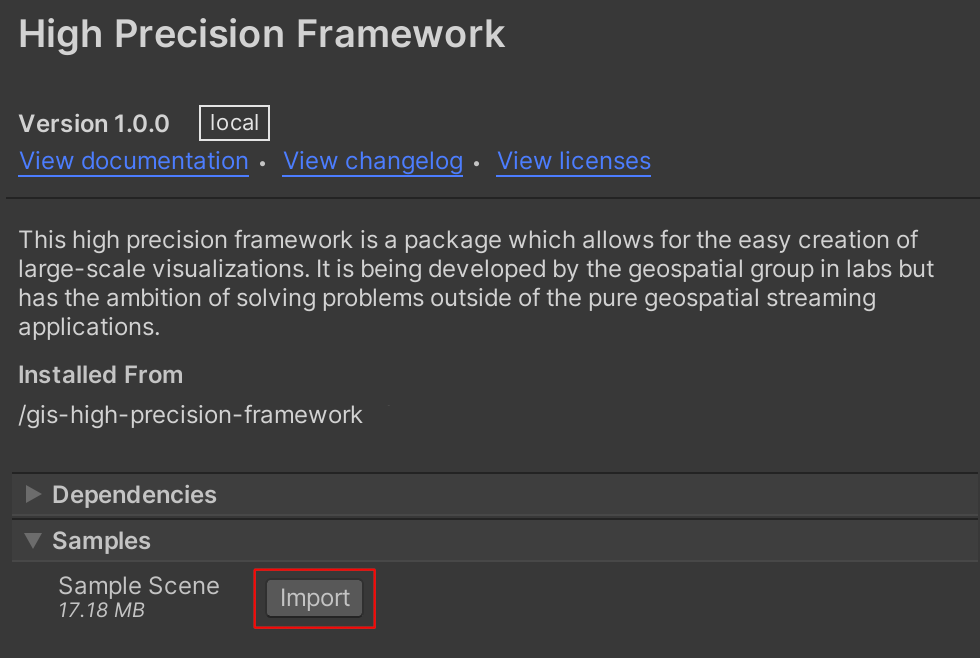Click the High Precision Framework title
The height and width of the screenshot is (658, 980).
coord(261,34)
